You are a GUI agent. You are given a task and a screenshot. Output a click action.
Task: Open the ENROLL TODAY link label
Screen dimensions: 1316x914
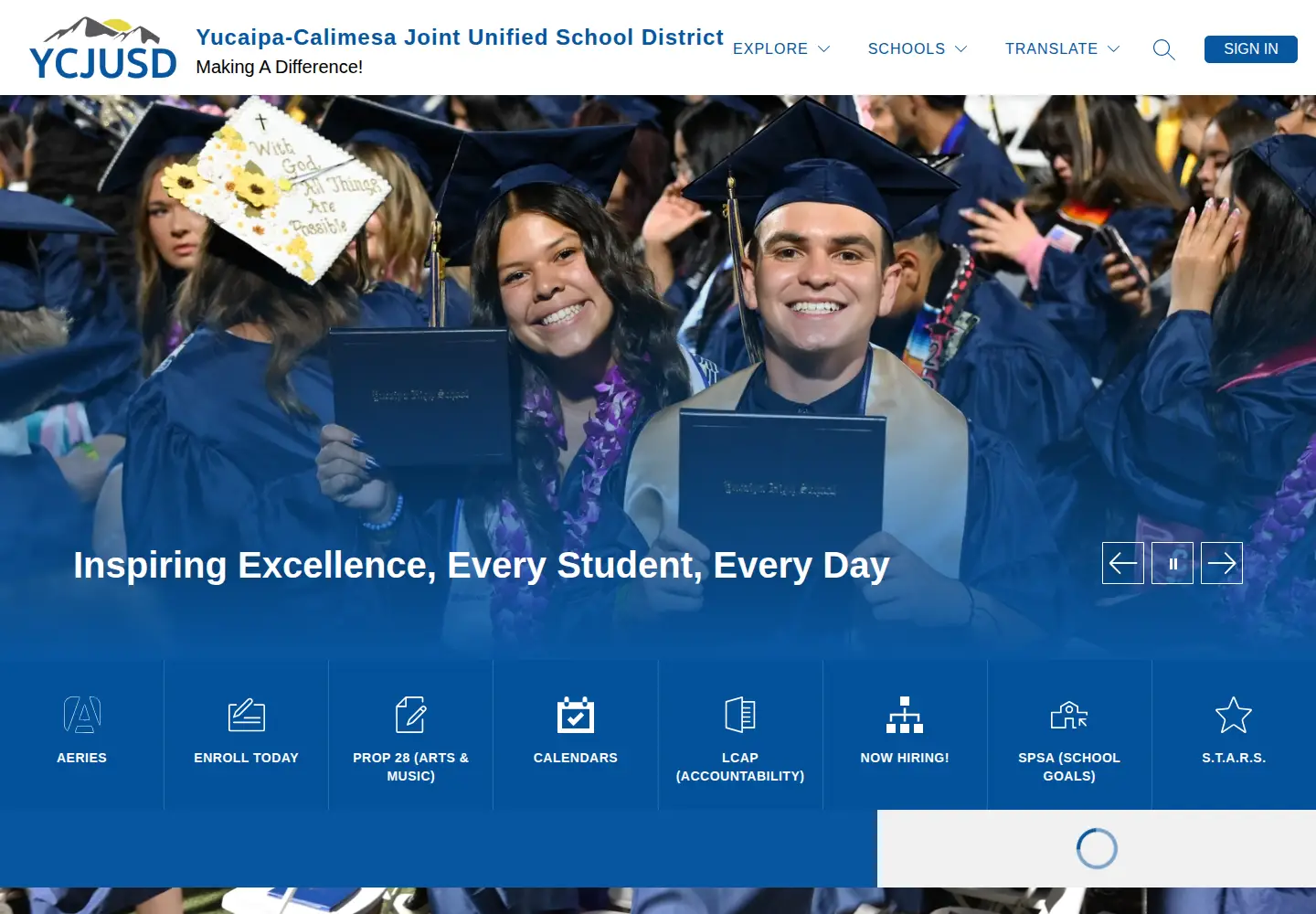(x=247, y=758)
